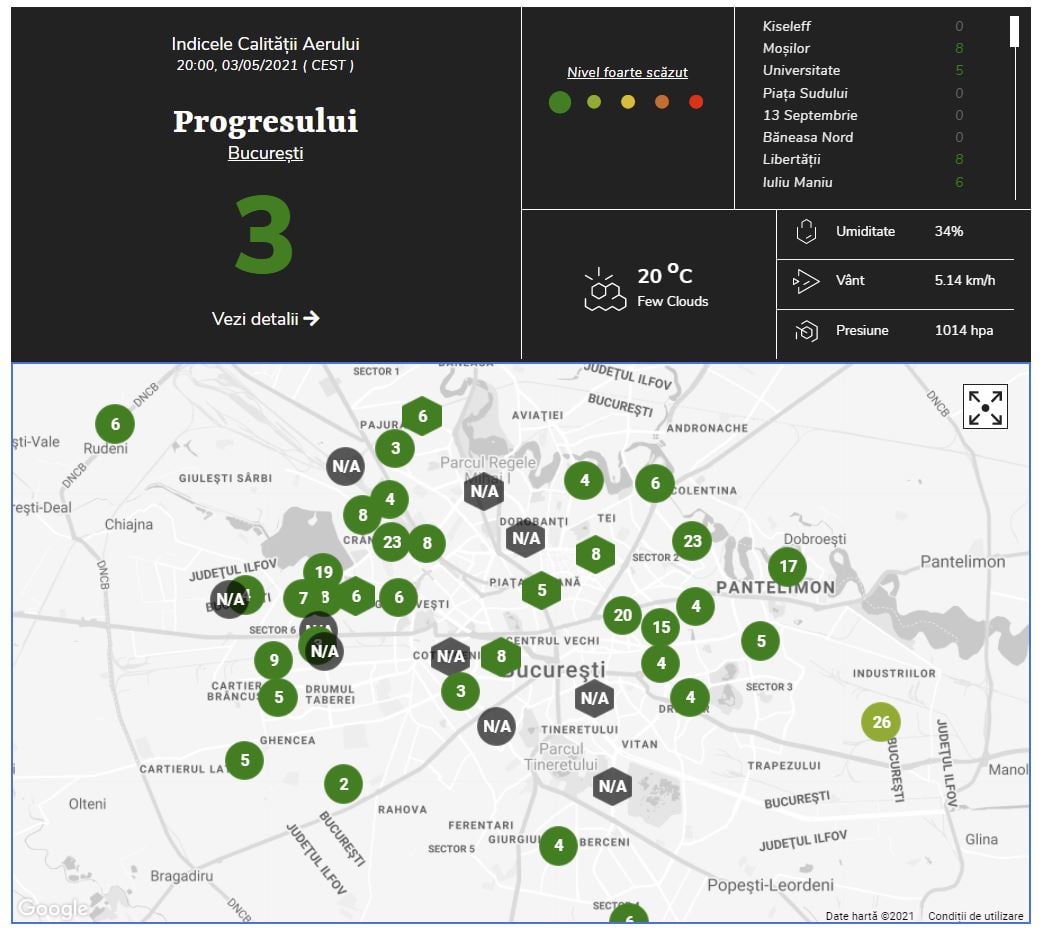
Task: Click the red level dot in legend
Action: (696, 101)
